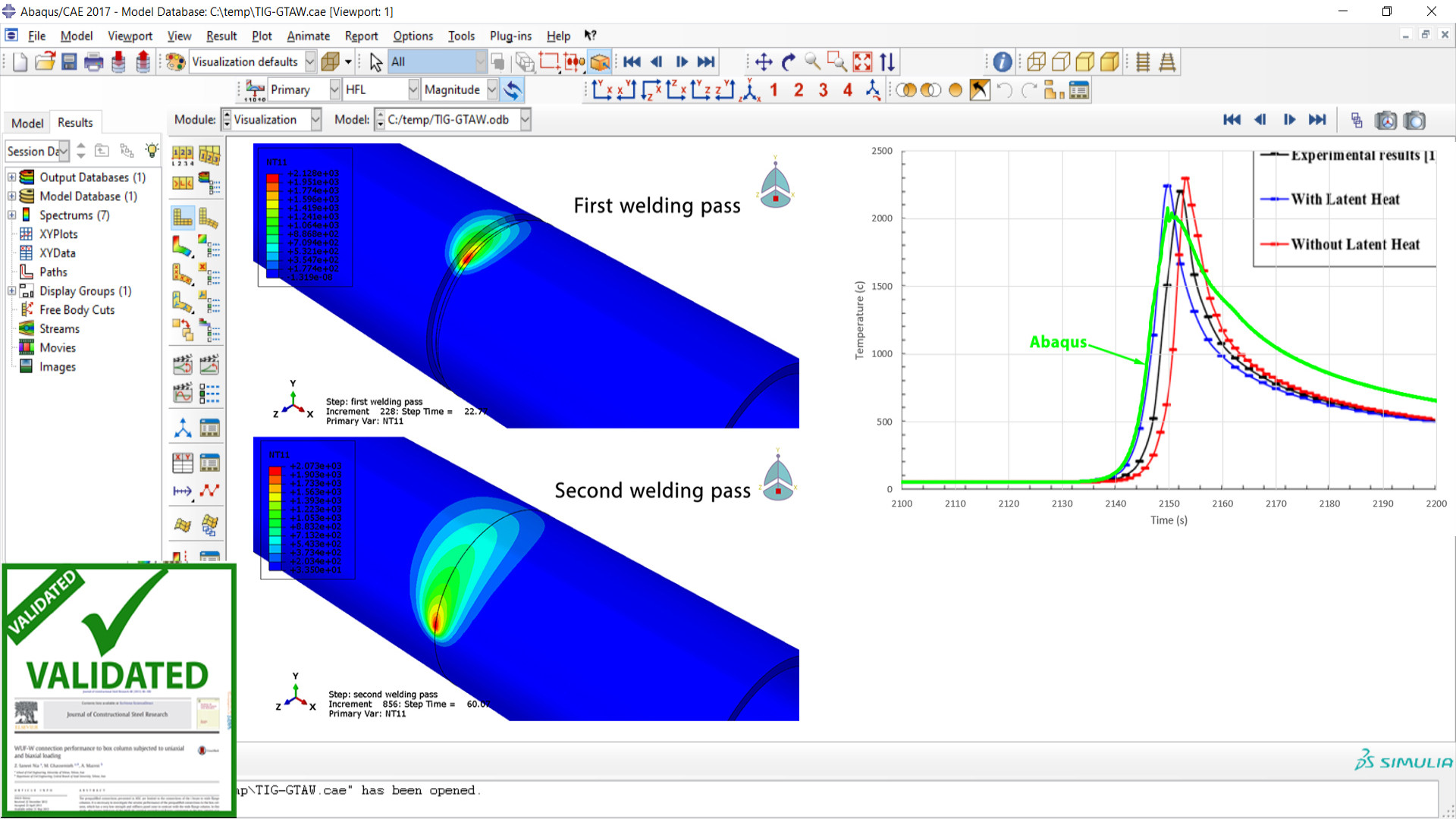Switch to the Model tab
This screenshot has height=819, width=1456.
point(27,123)
